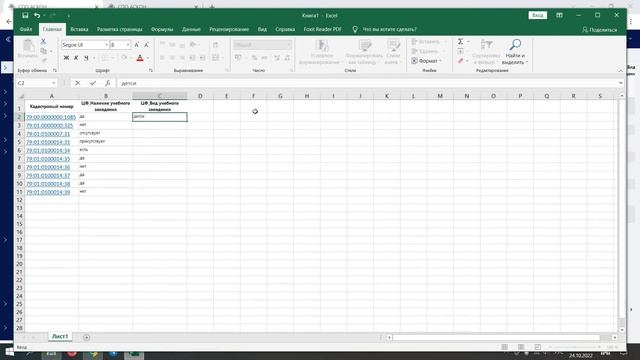
Task: Switch to the Формулы ribbon tab
Action: (x=162, y=29)
